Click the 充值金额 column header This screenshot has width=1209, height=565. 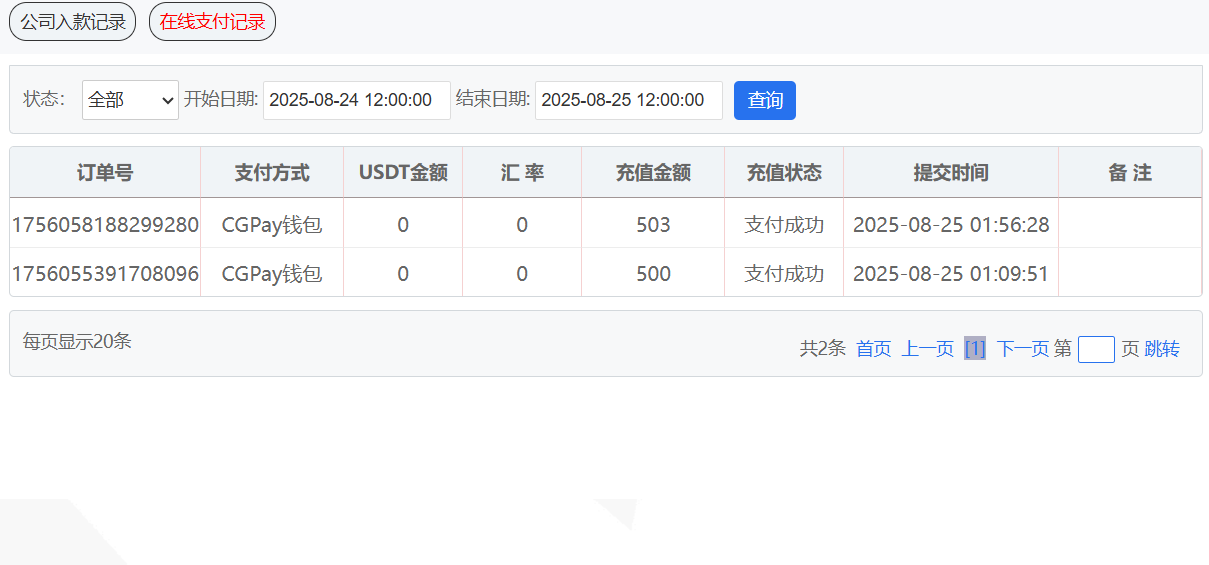coord(653,173)
